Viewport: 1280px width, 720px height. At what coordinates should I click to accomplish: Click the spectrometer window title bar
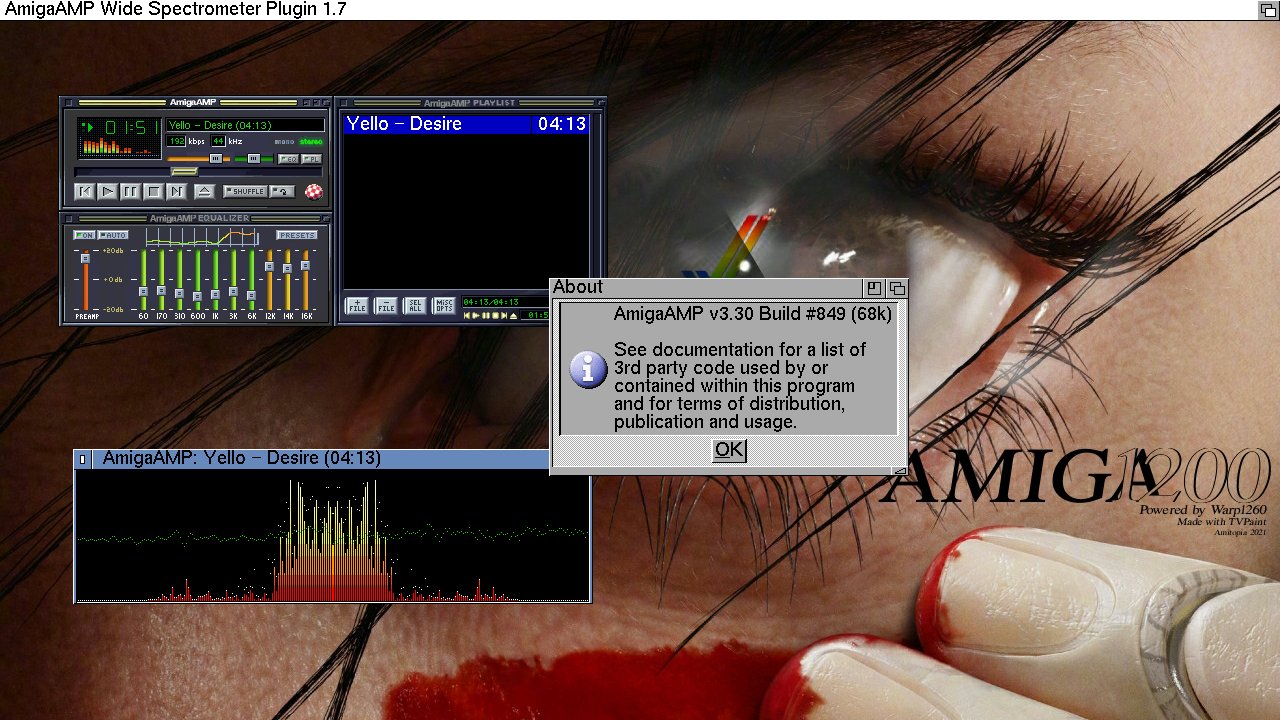[x=320, y=459]
